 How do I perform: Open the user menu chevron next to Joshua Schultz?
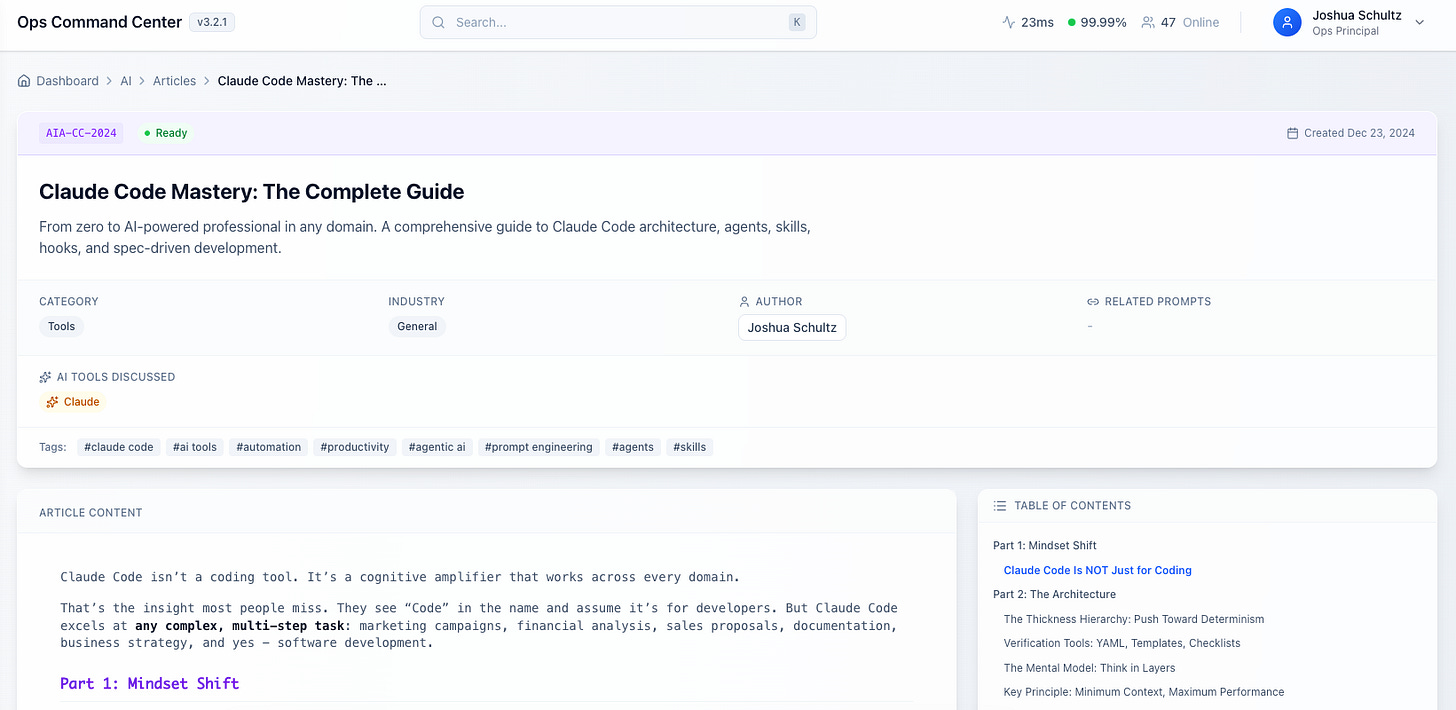point(1419,23)
